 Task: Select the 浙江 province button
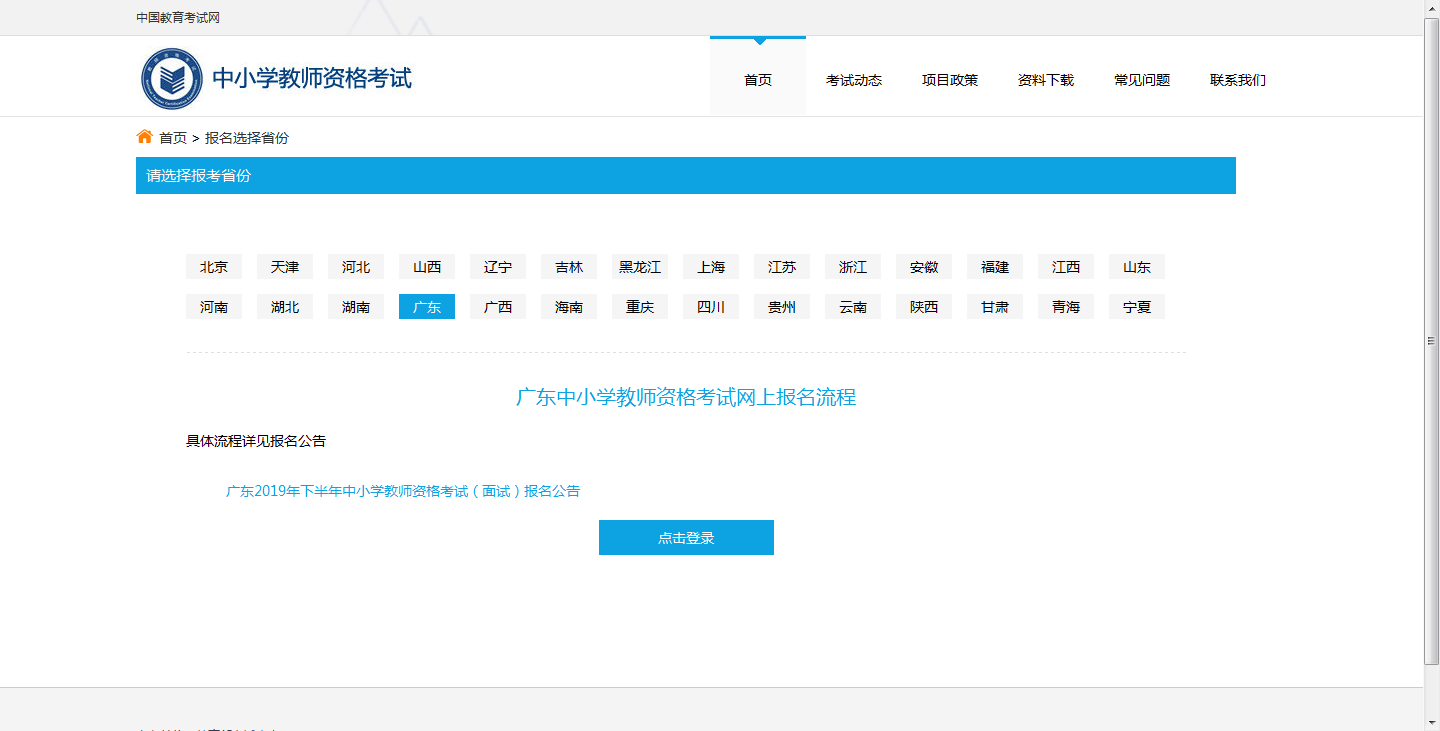coord(853,267)
